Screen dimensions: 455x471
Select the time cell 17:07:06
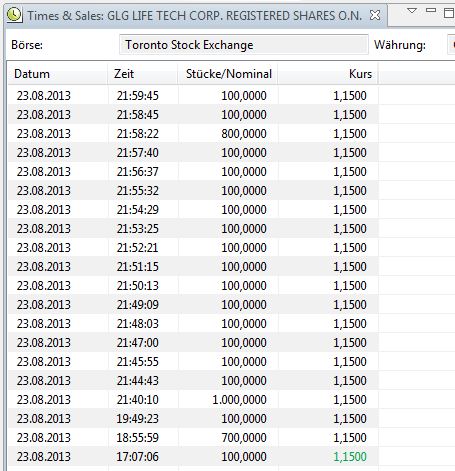coord(137,457)
